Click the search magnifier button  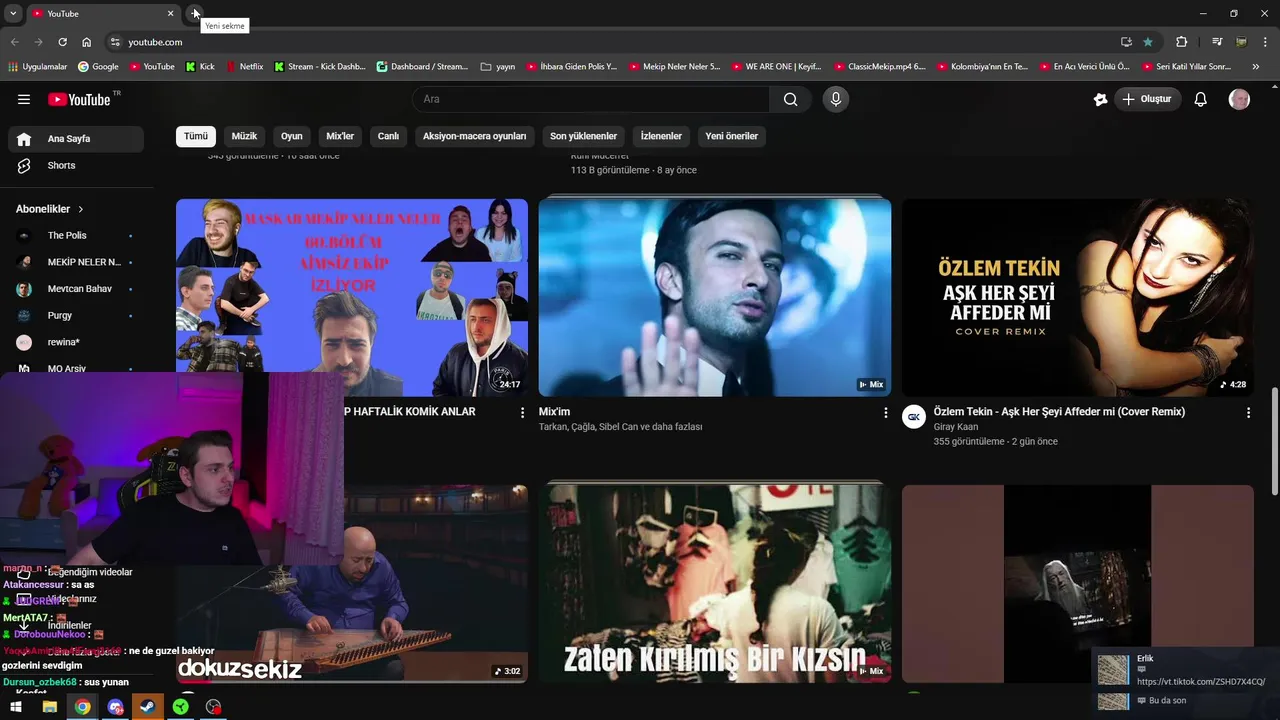790,99
